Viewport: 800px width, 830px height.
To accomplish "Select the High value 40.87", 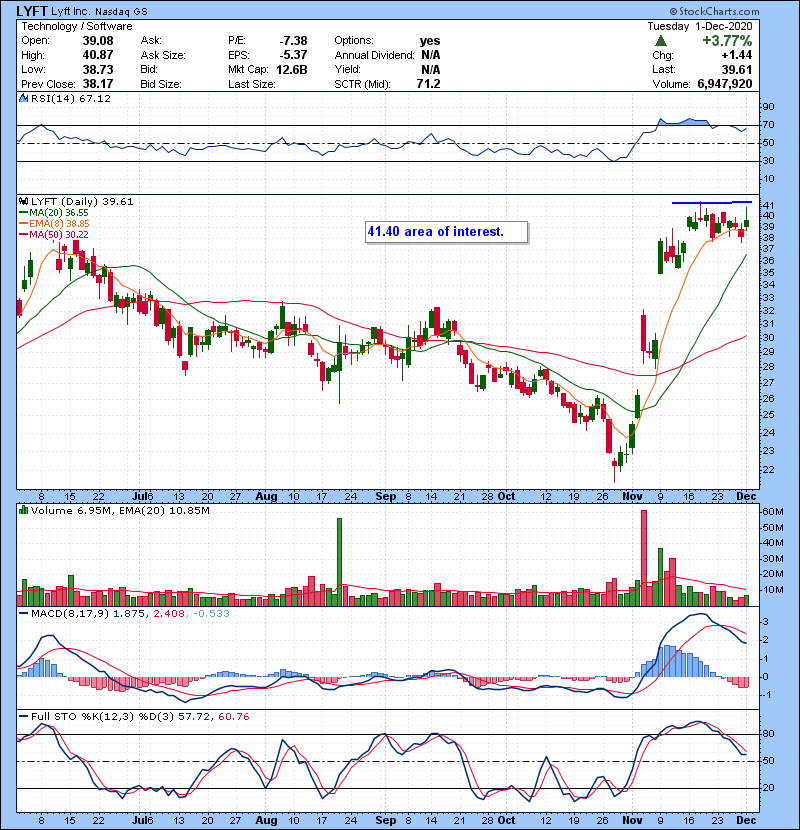I will coord(98,55).
